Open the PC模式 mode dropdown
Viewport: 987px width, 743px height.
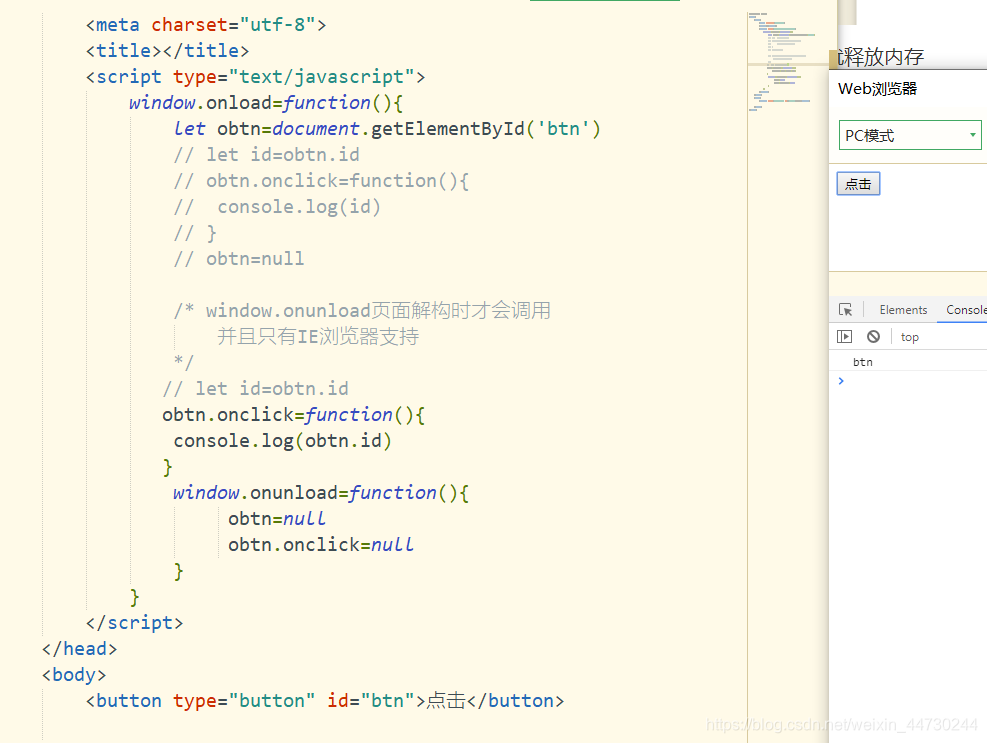pos(910,135)
